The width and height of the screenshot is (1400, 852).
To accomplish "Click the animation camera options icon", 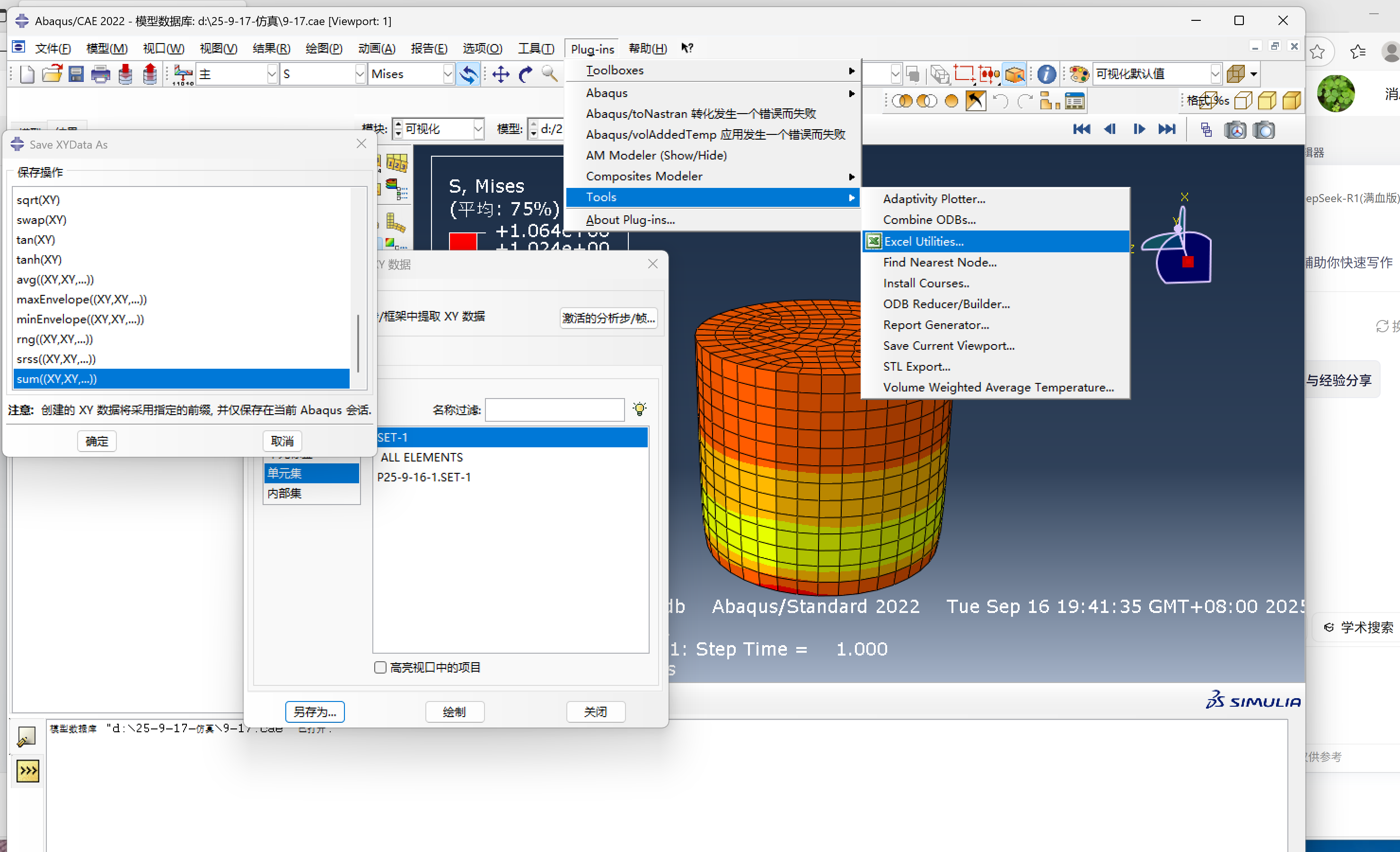I will point(1235,130).
